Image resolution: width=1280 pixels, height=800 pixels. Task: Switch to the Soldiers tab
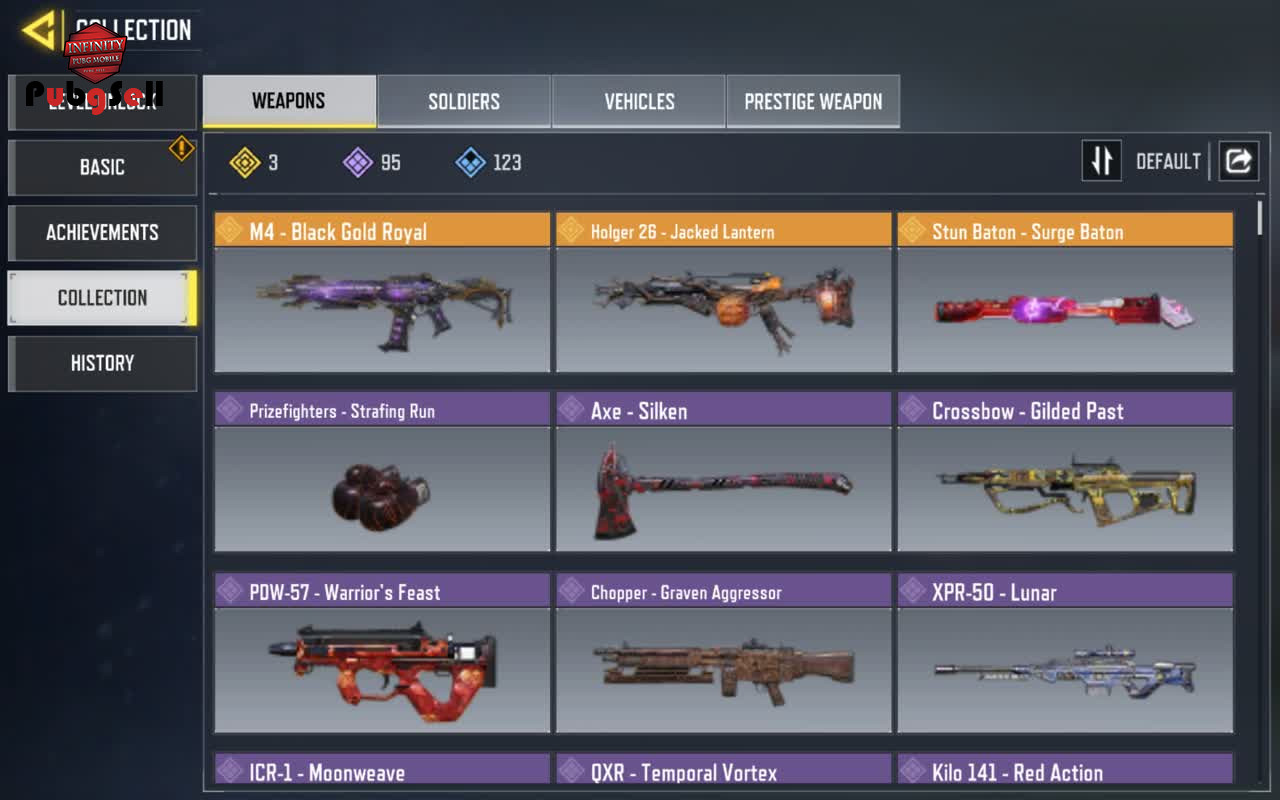[464, 101]
